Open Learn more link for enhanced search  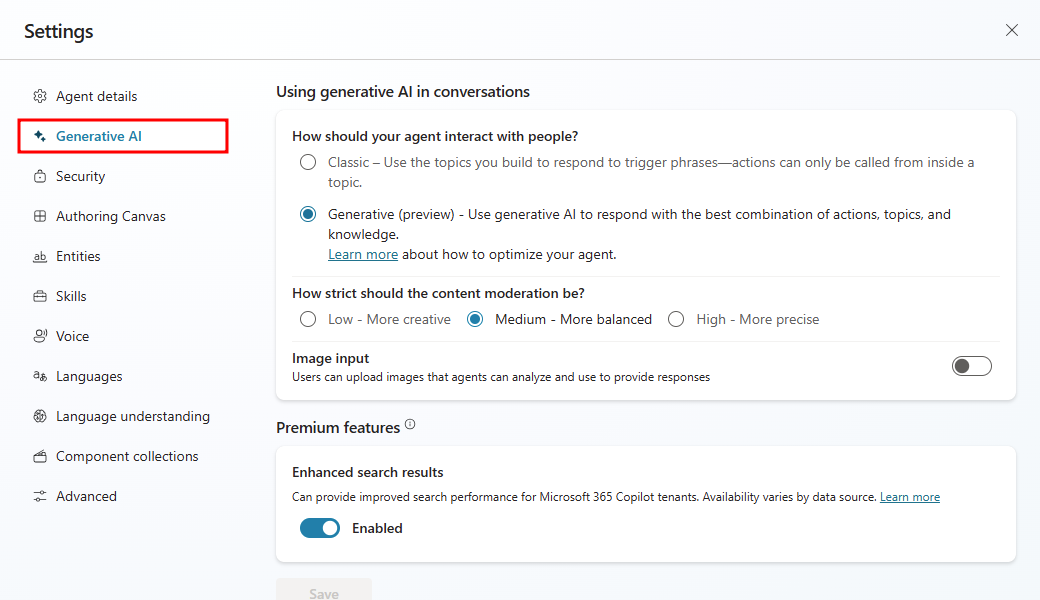(x=909, y=497)
